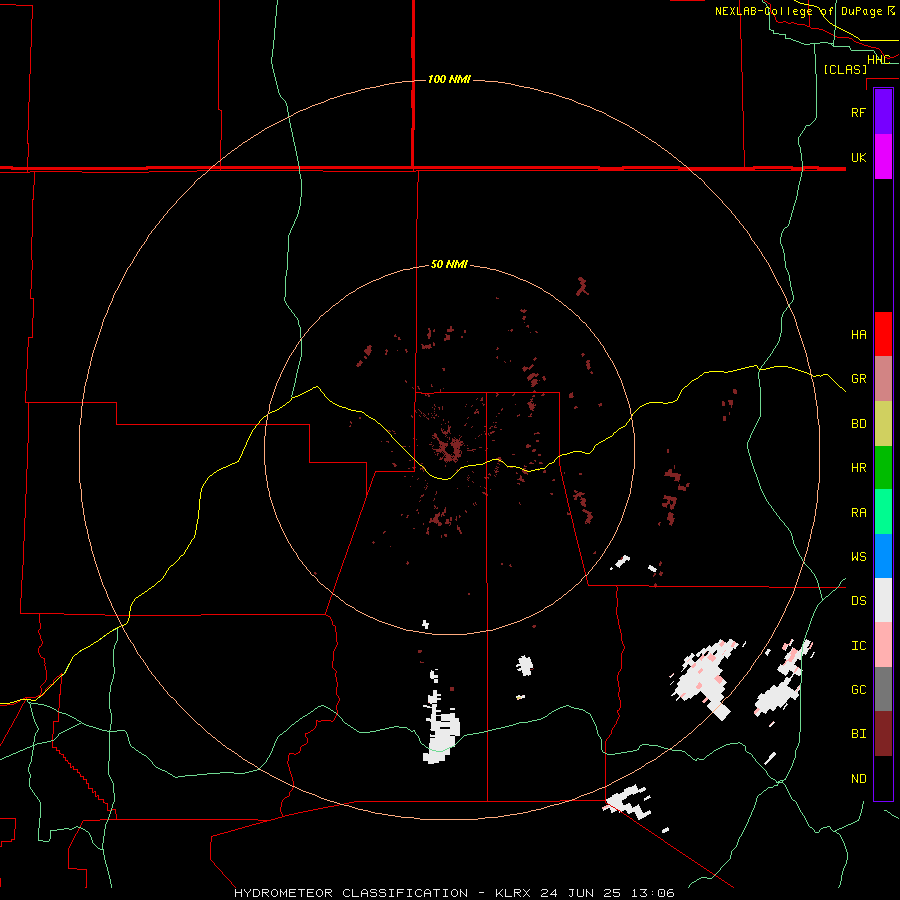
Task: Click the WS legend label
Action: (858, 557)
